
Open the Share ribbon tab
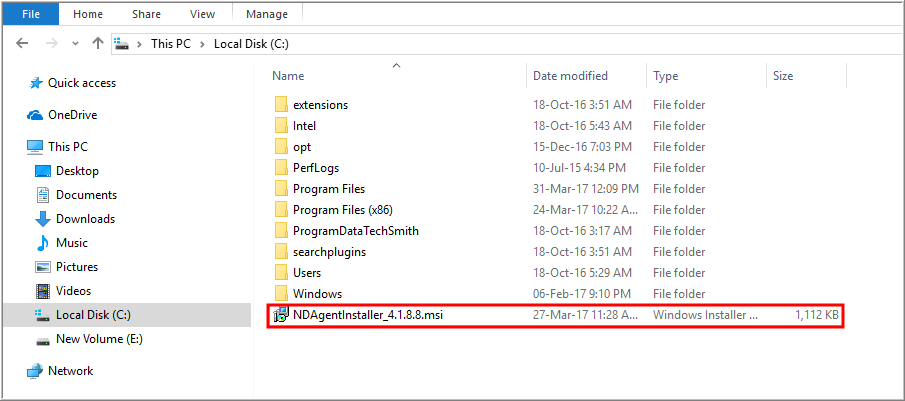coord(146,14)
